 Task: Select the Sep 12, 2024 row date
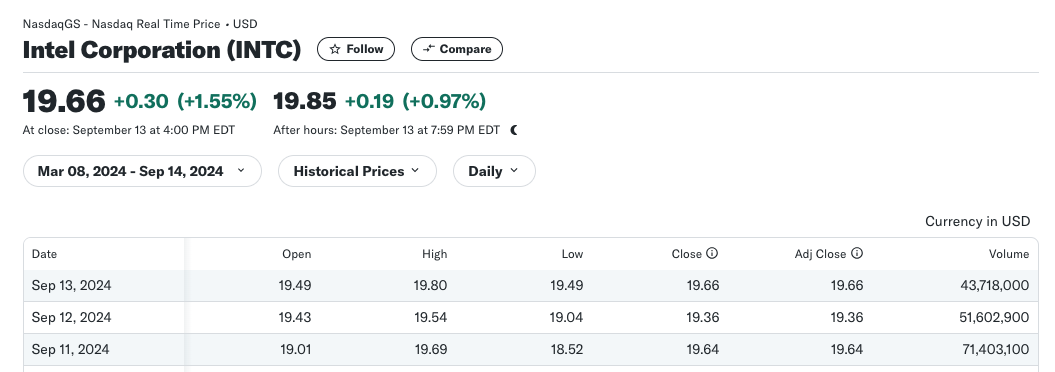tap(71, 318)
